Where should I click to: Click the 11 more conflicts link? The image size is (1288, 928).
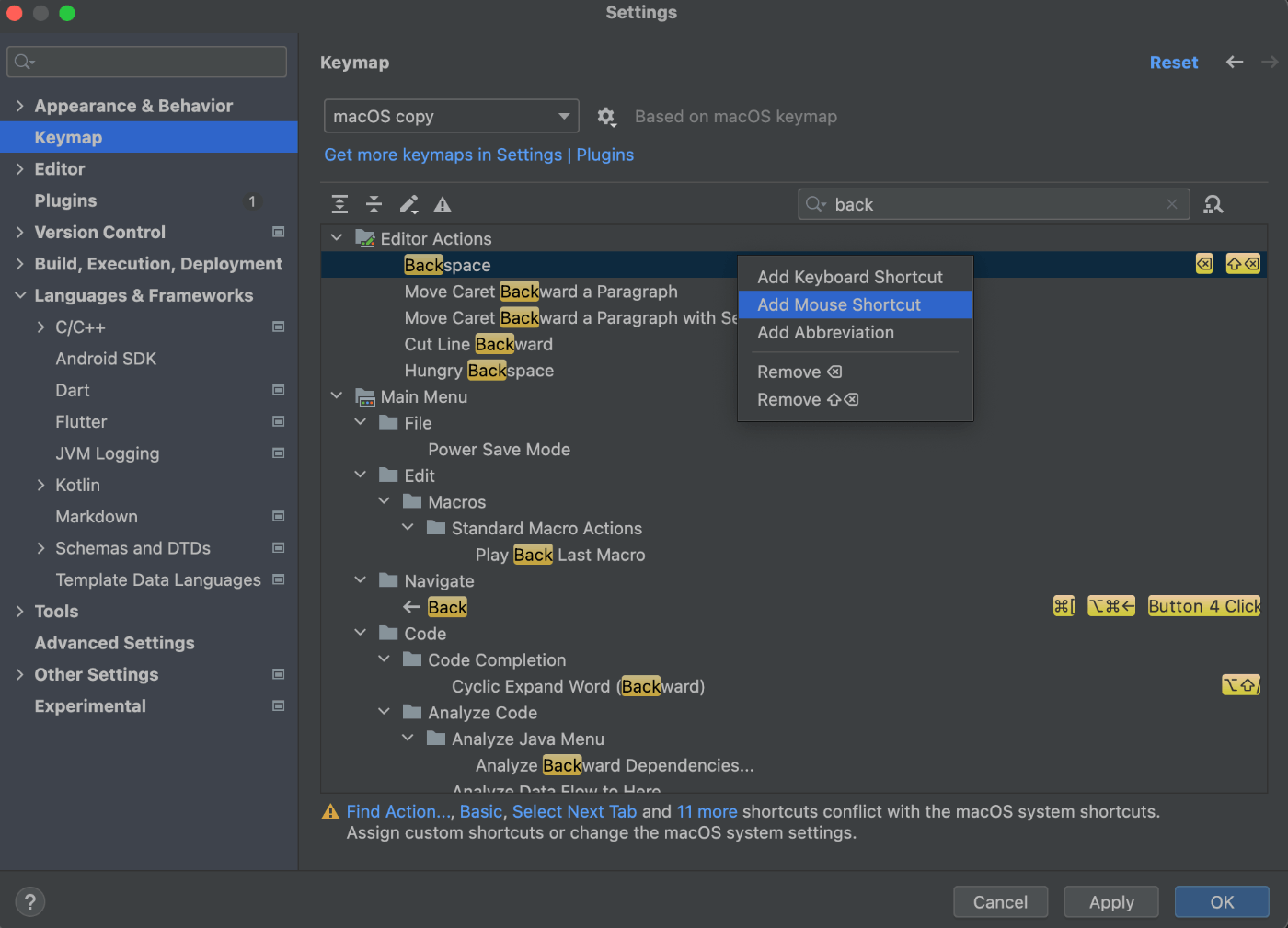(707, 811)
